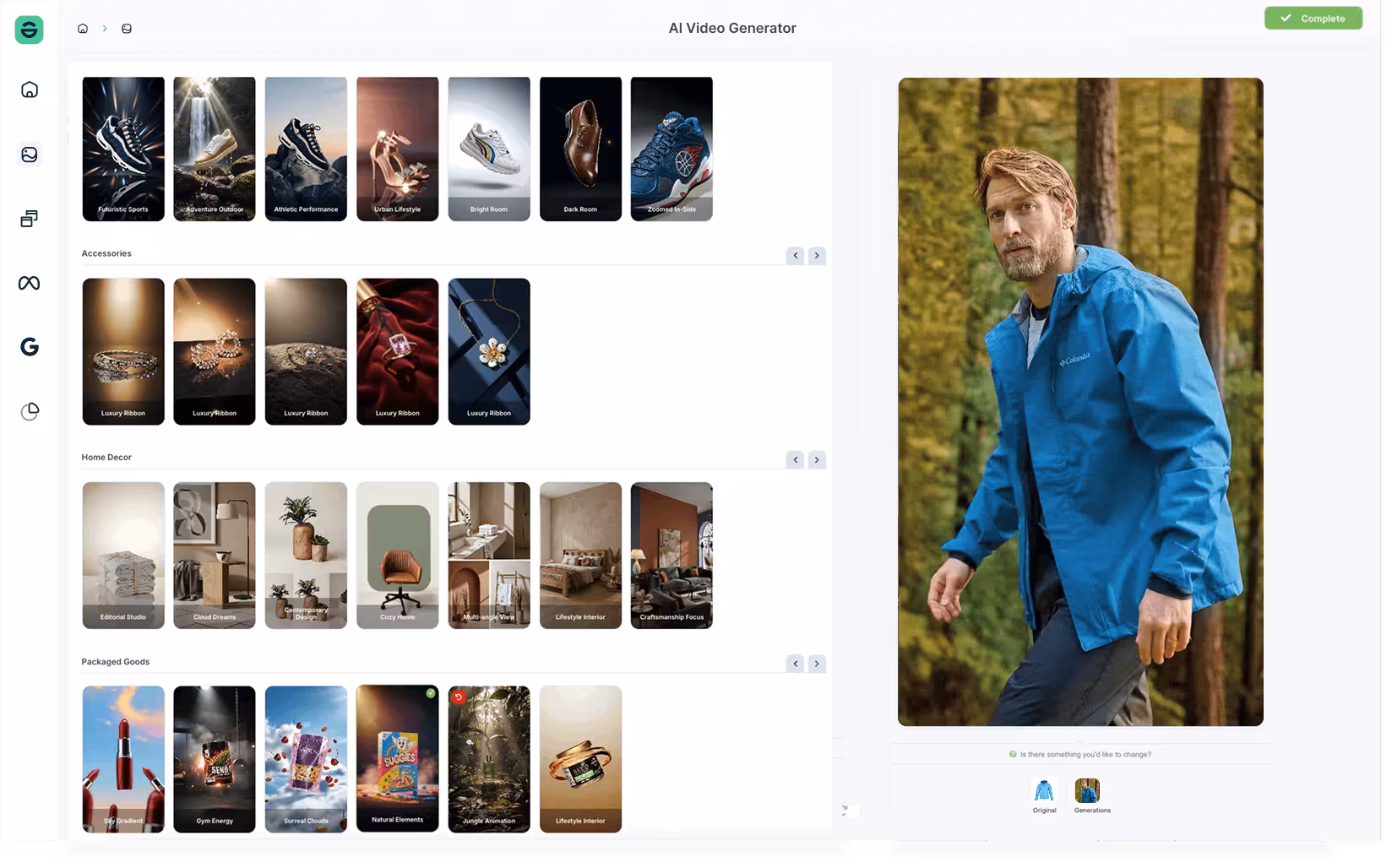Click the question 'Is there something you'd like to change?'
Image resolution: width=1392 pixels, height=868 pixels.
click(x=1085, y=754)
